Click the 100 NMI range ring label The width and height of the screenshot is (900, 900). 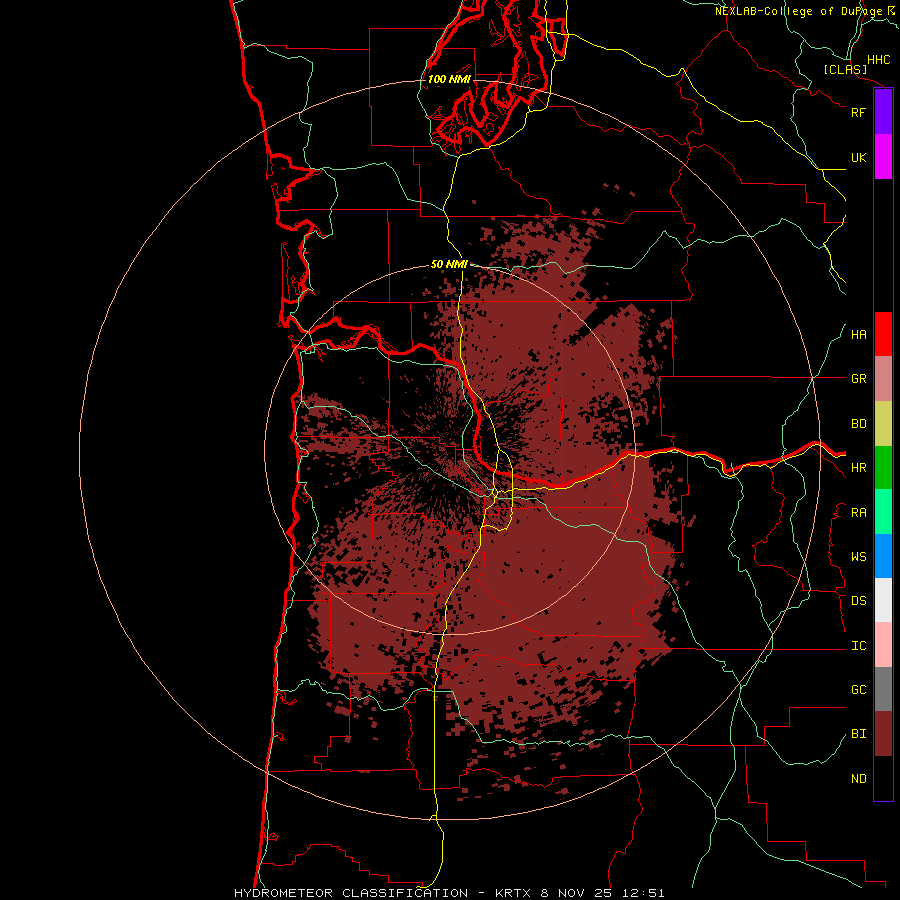pos(449,79)
